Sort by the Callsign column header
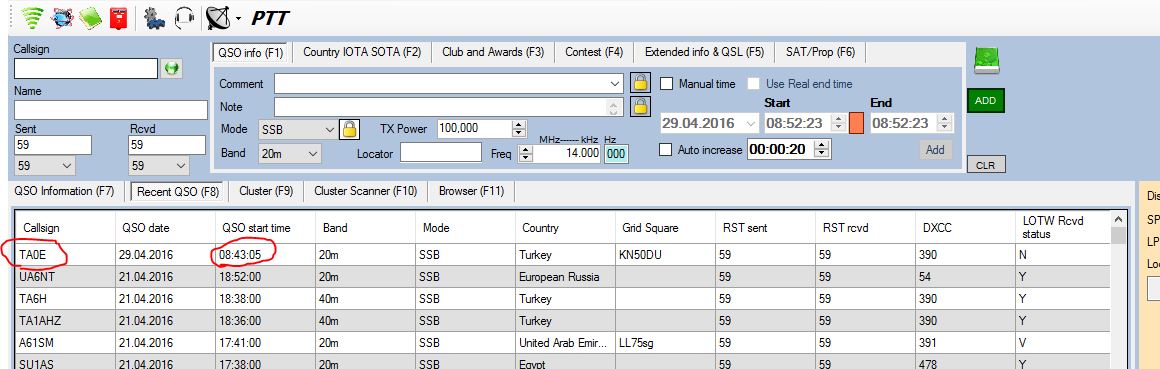This screenshot has height=369, width=1160. tap(65, 228)
